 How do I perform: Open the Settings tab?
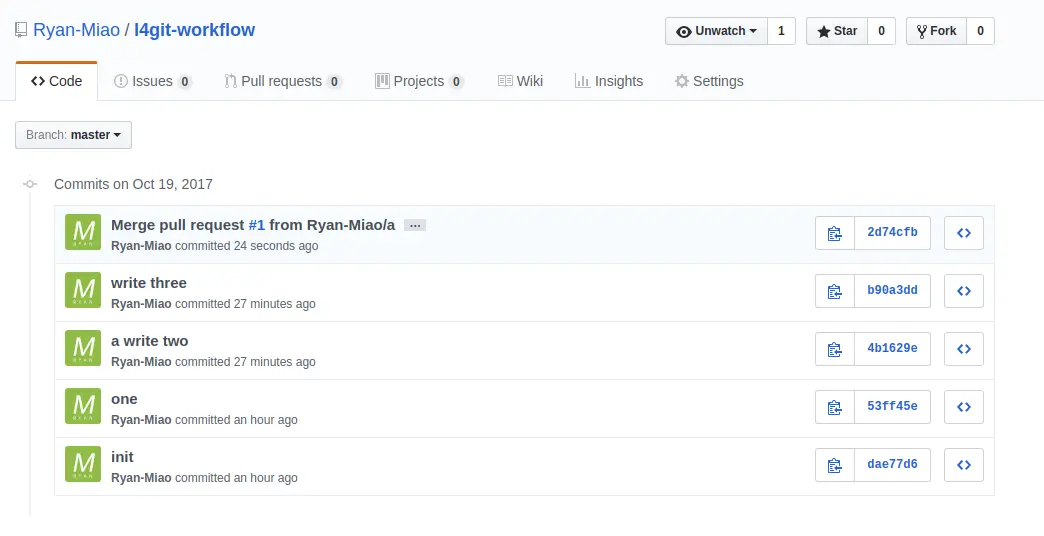[709, 81]
